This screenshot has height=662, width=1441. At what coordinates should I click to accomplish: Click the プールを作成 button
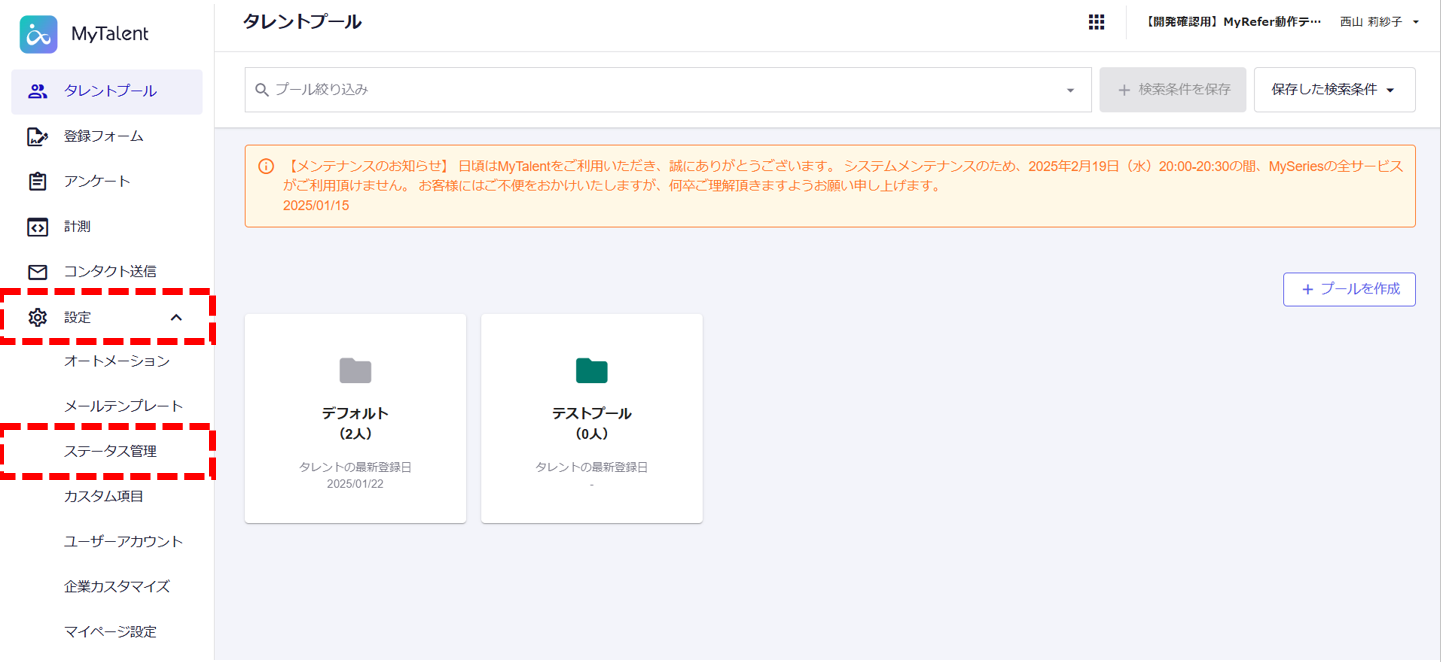coord(1349,289)
